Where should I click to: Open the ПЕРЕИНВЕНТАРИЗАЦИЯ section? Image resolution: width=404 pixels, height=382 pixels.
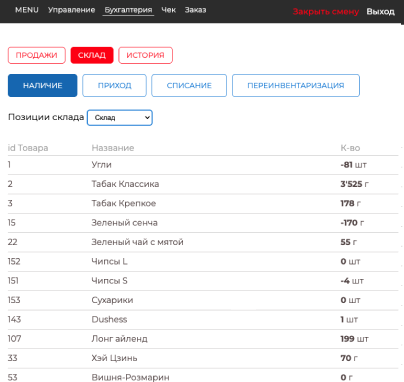pyautogui.click(x=296, y=86)
